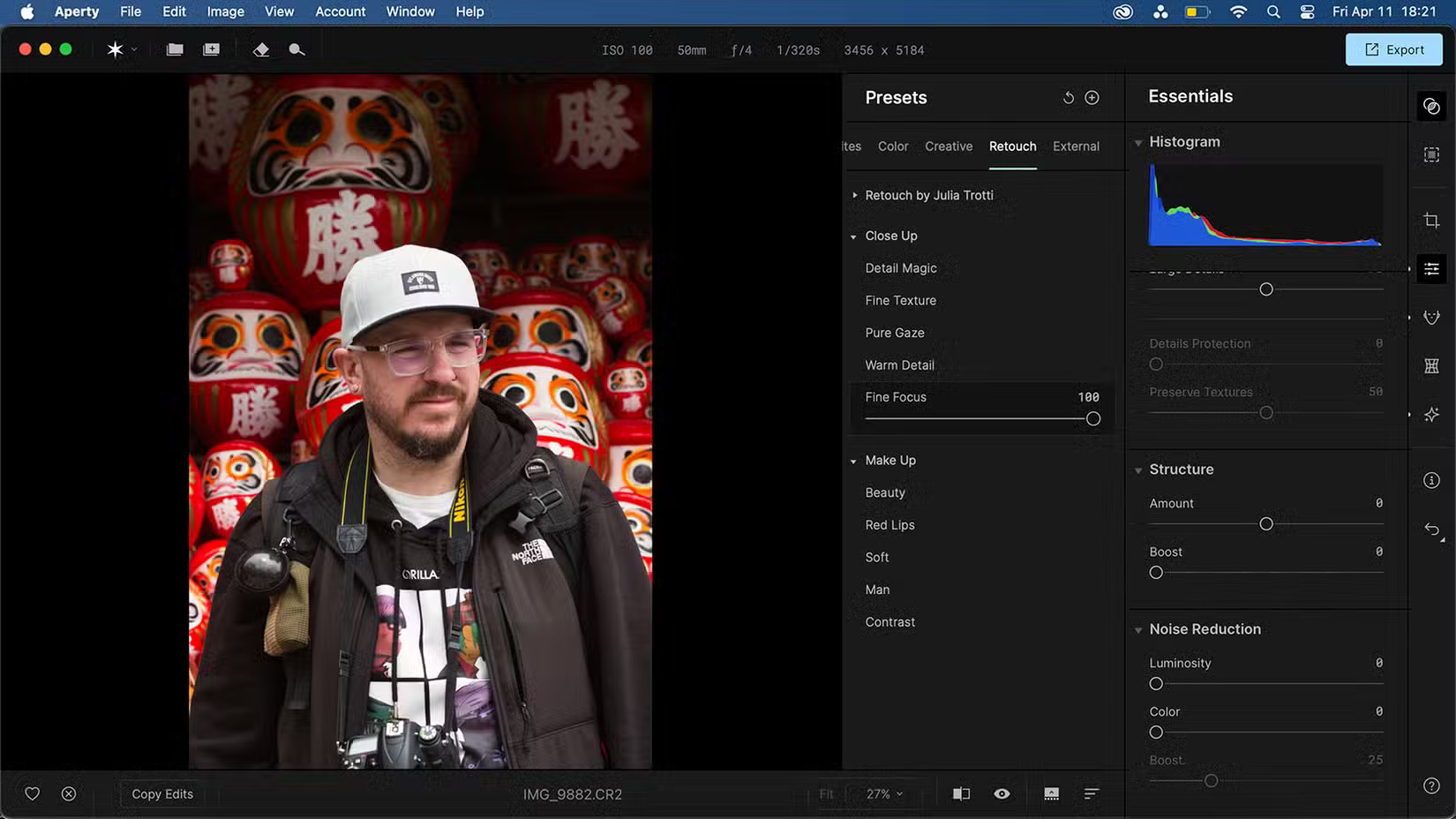Select the Face AI tool icon
This screenshot has height=819, width=1456.
click(x=1430, y=317)
